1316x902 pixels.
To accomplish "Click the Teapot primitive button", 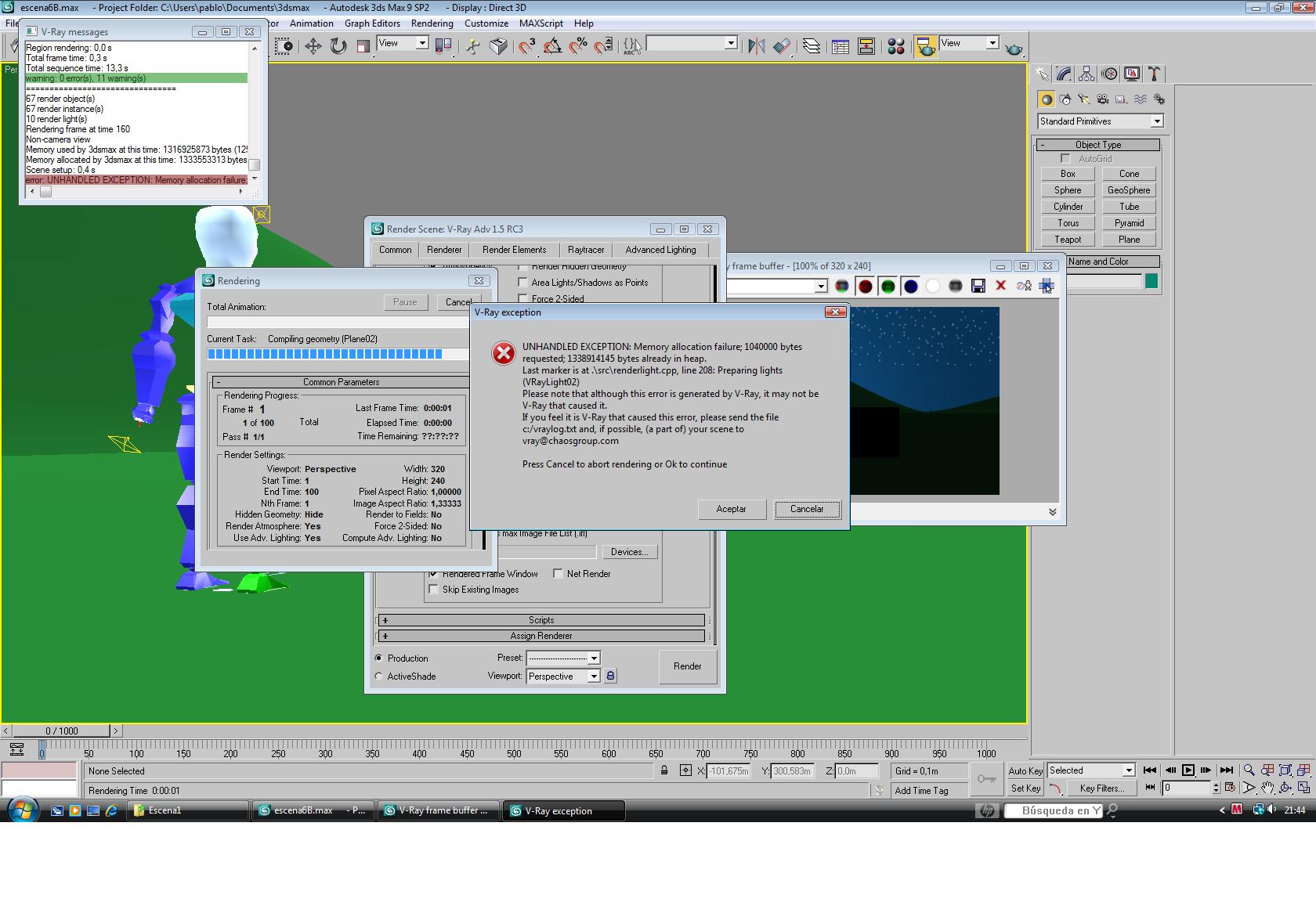I will (x=1068, y=240).
